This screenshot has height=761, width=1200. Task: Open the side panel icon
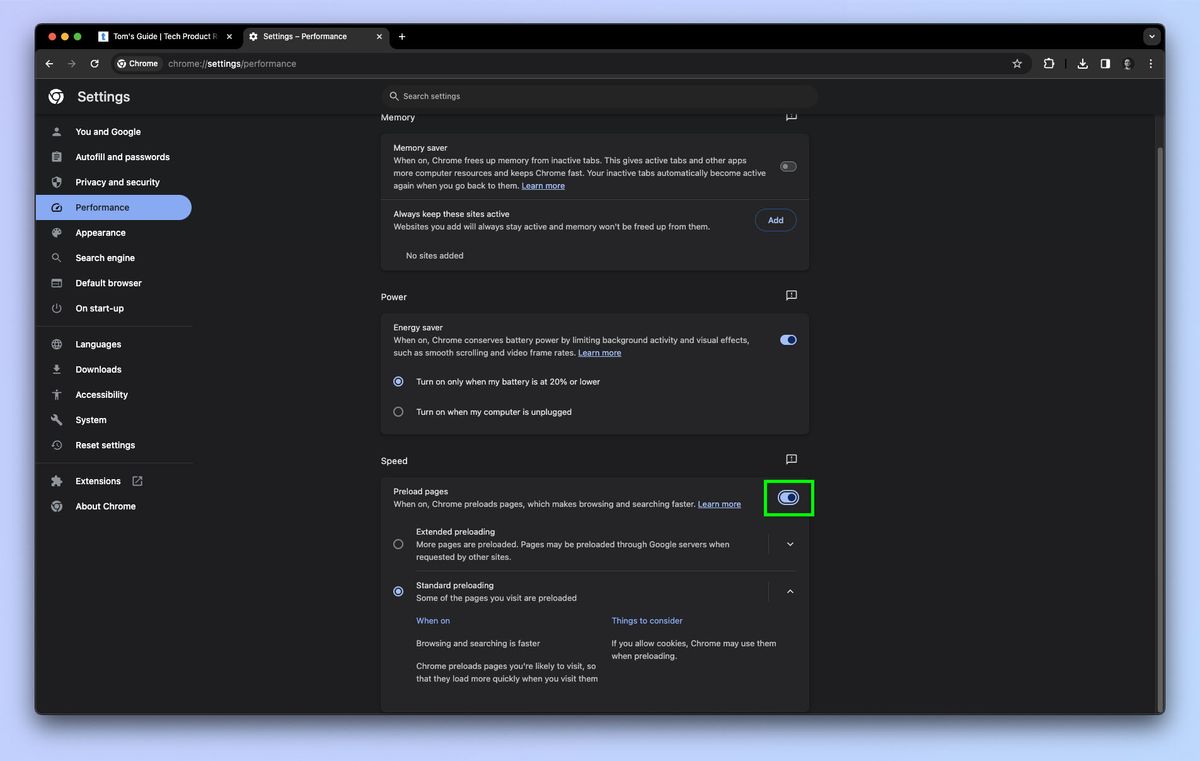(x=1104, y=63)
